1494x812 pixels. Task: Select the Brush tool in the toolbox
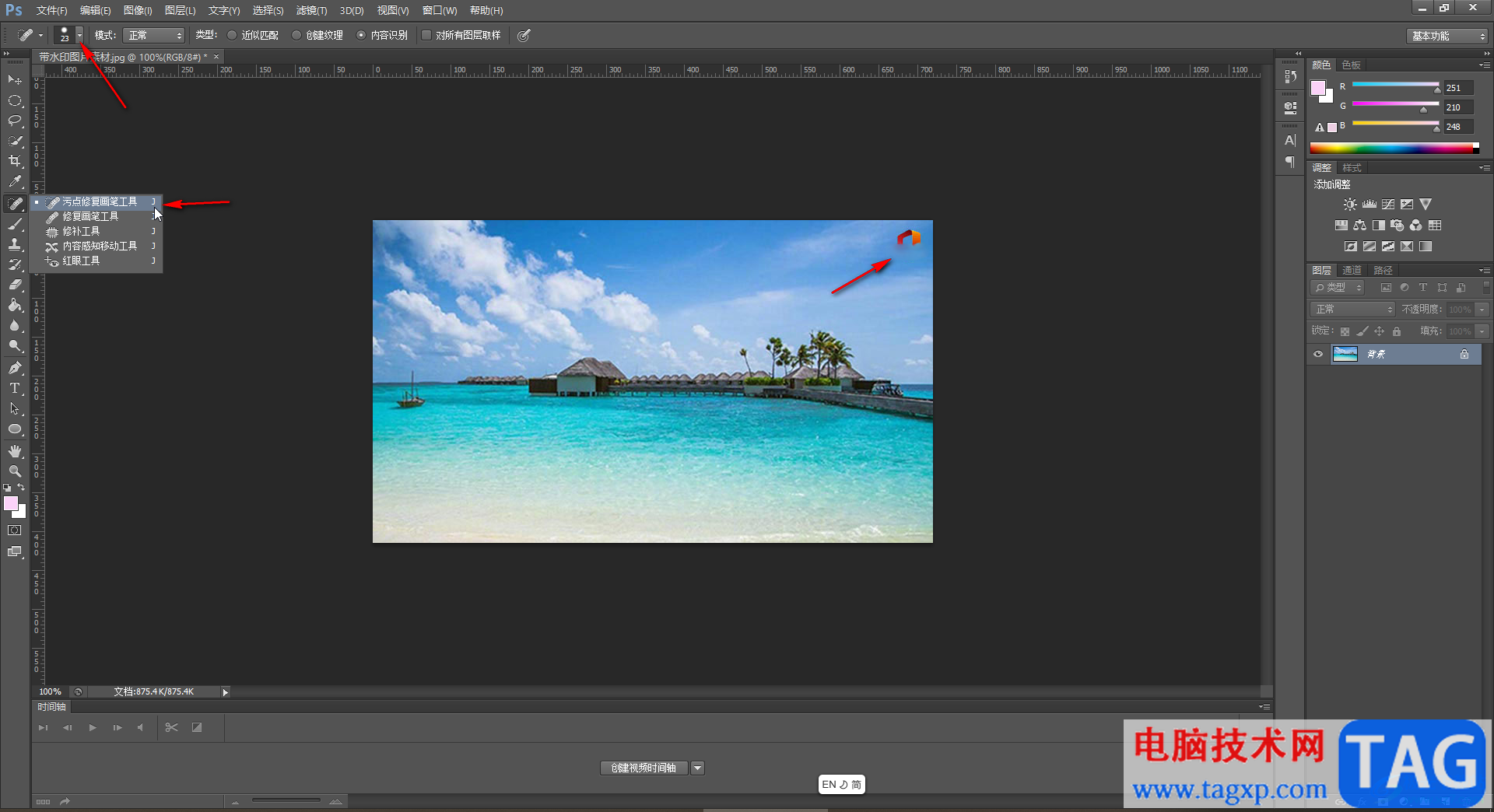click(x=15, y=224)
